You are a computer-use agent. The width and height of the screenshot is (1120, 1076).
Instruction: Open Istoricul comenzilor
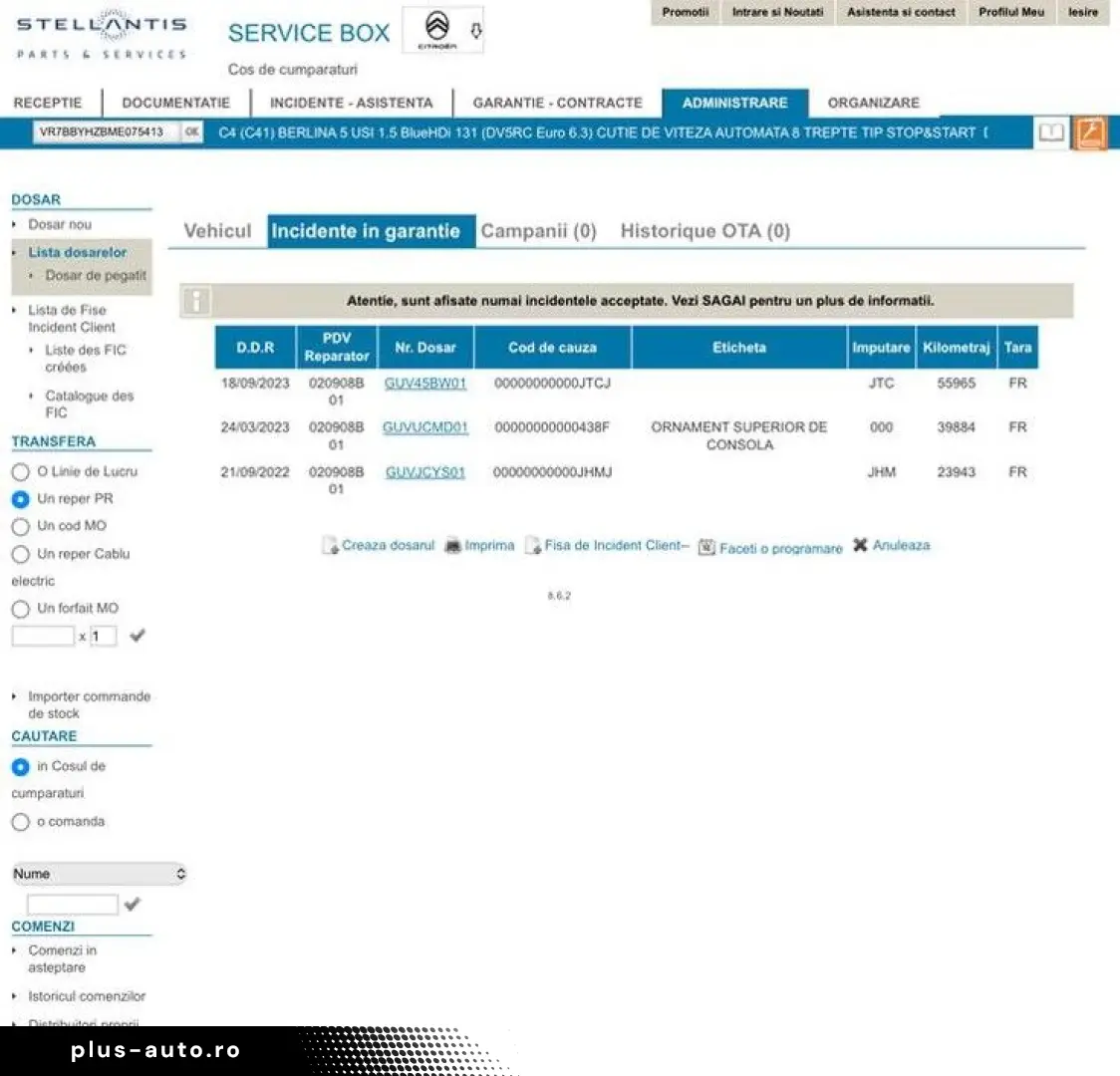(x=87, y=996)
